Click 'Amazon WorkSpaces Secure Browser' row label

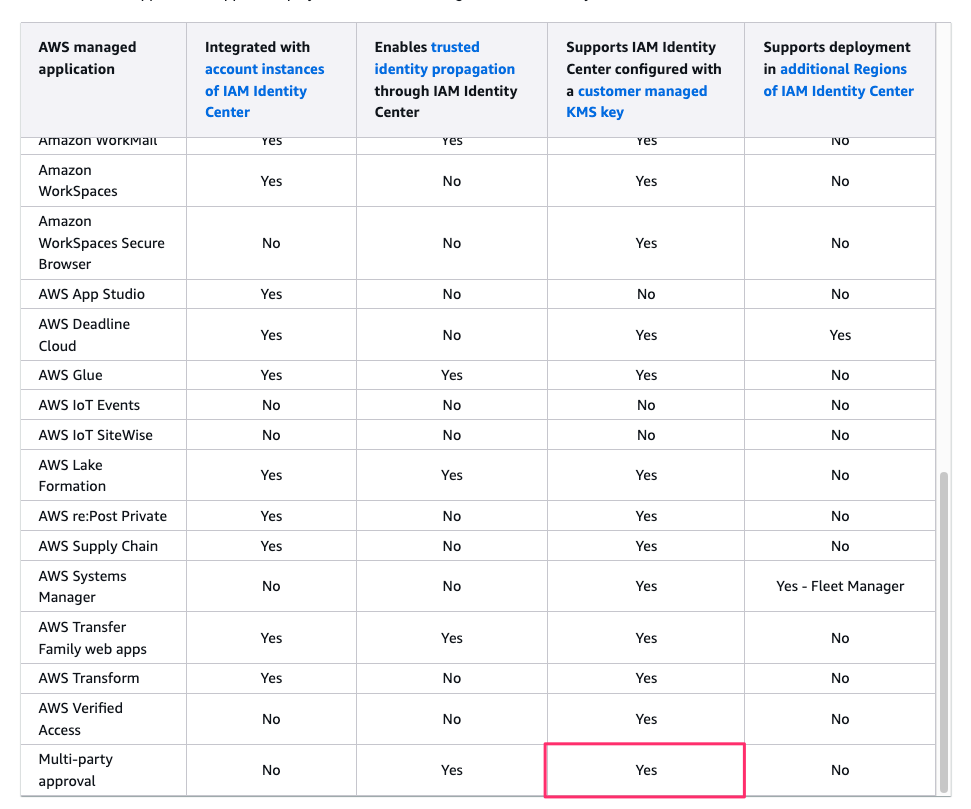pos(101,243)
